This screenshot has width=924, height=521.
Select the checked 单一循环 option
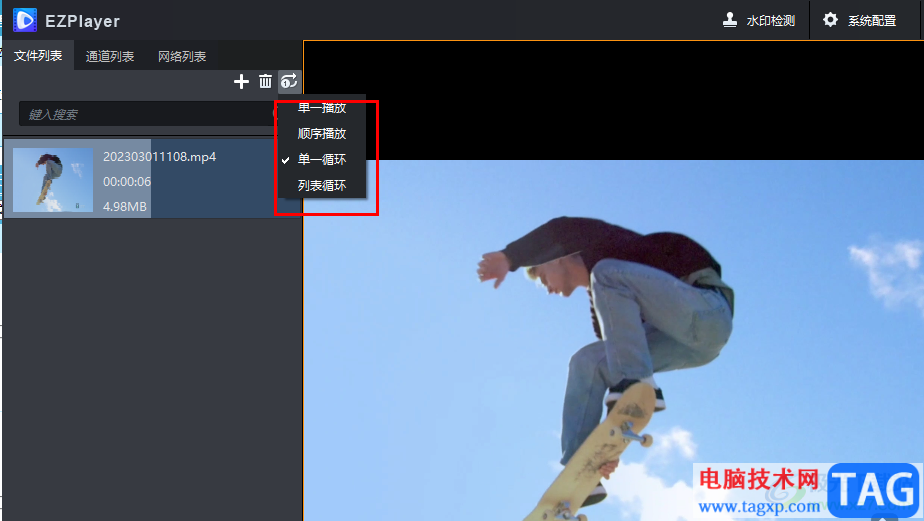point(322,160)
